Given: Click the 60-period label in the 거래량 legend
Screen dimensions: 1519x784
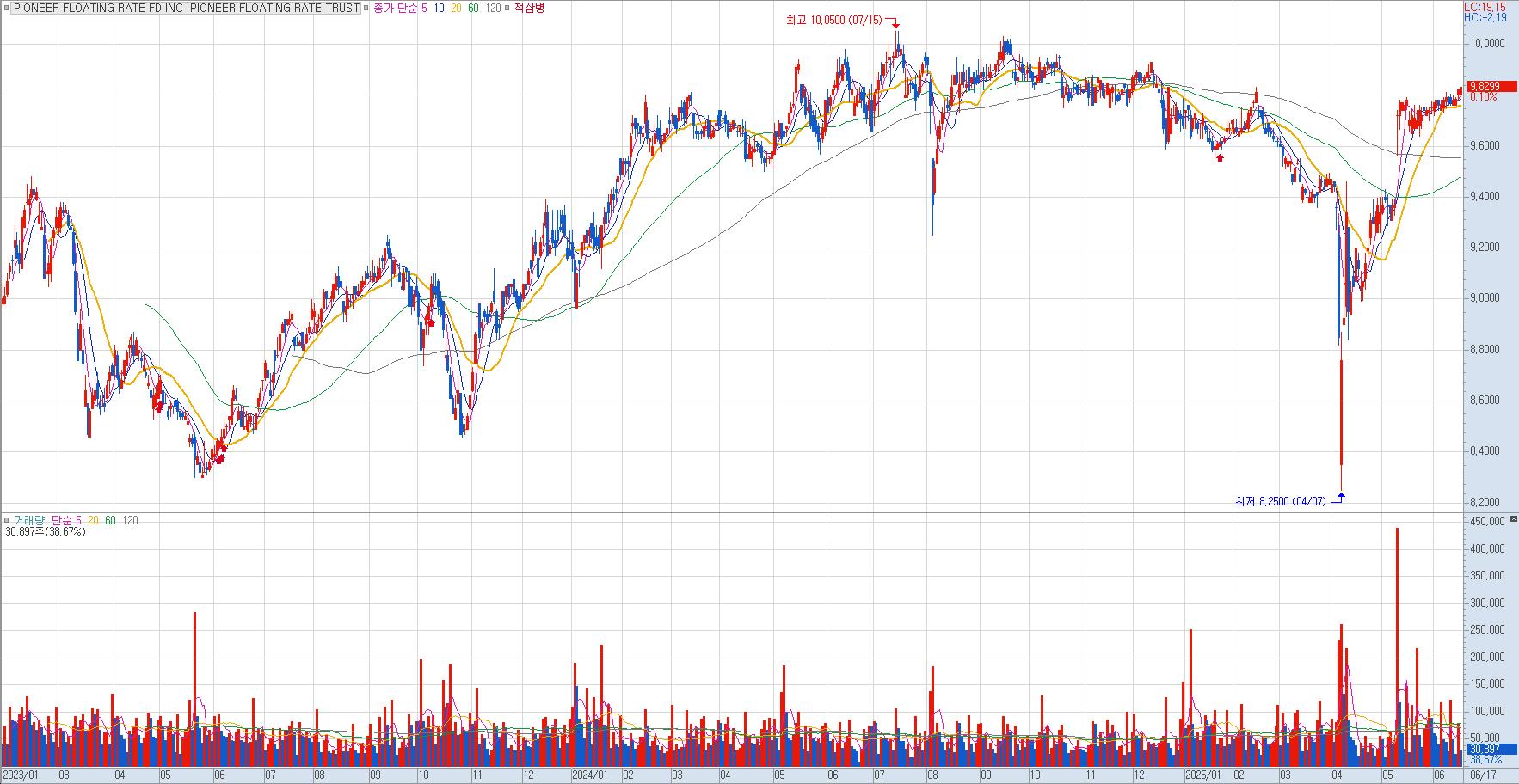Looking at the screenshot, I should 110,520.
